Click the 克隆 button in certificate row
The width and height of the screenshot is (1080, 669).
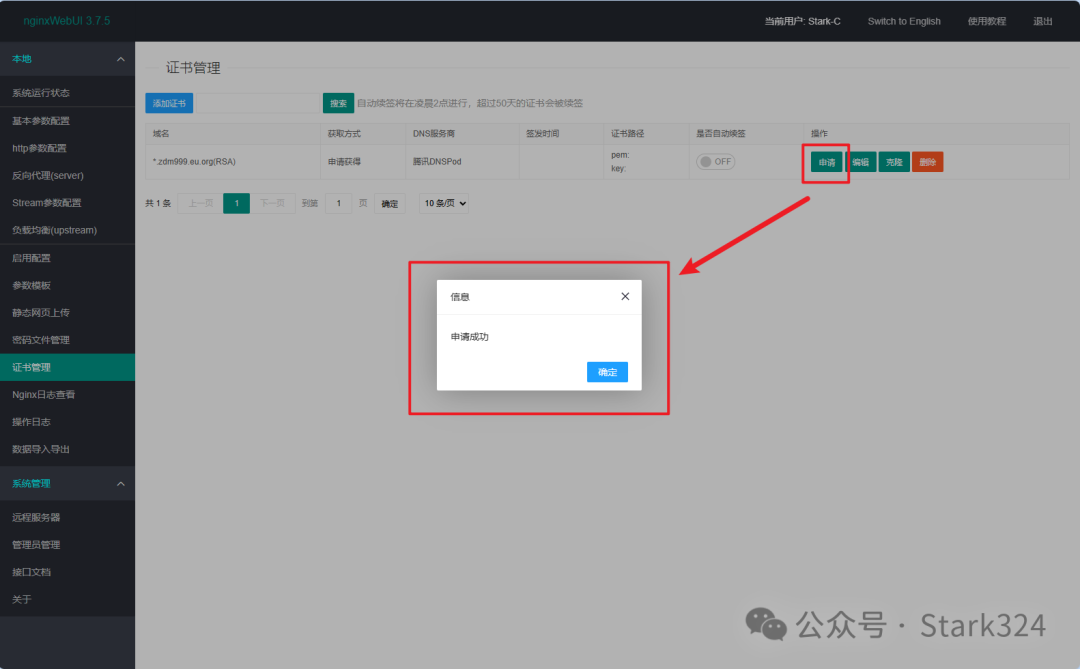coord(894,162)
